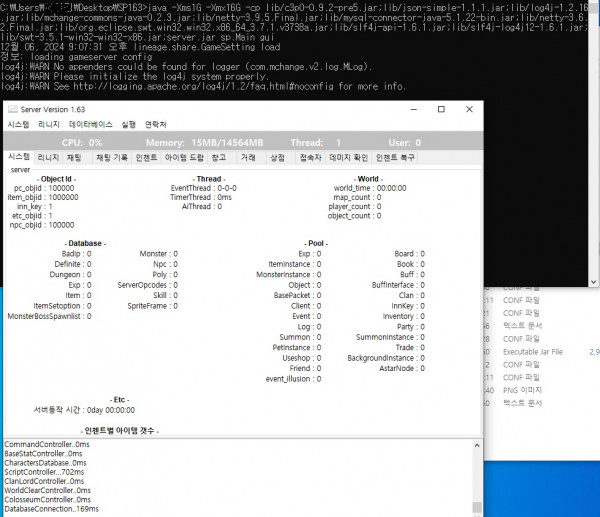
Task: Open the 연락처 menu
Action: (x=156, y=124)
